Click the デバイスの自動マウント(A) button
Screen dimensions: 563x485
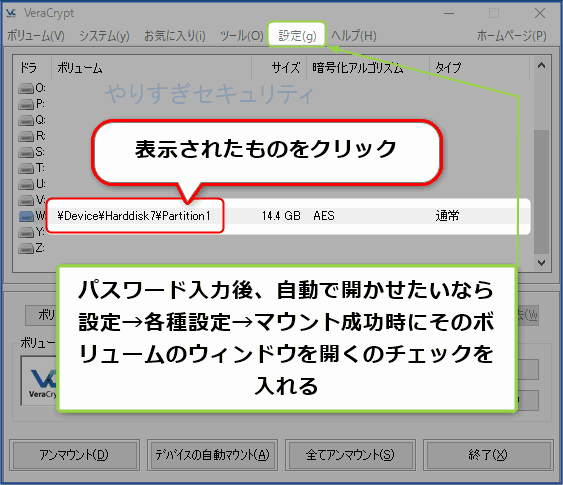tap(212, 455)
